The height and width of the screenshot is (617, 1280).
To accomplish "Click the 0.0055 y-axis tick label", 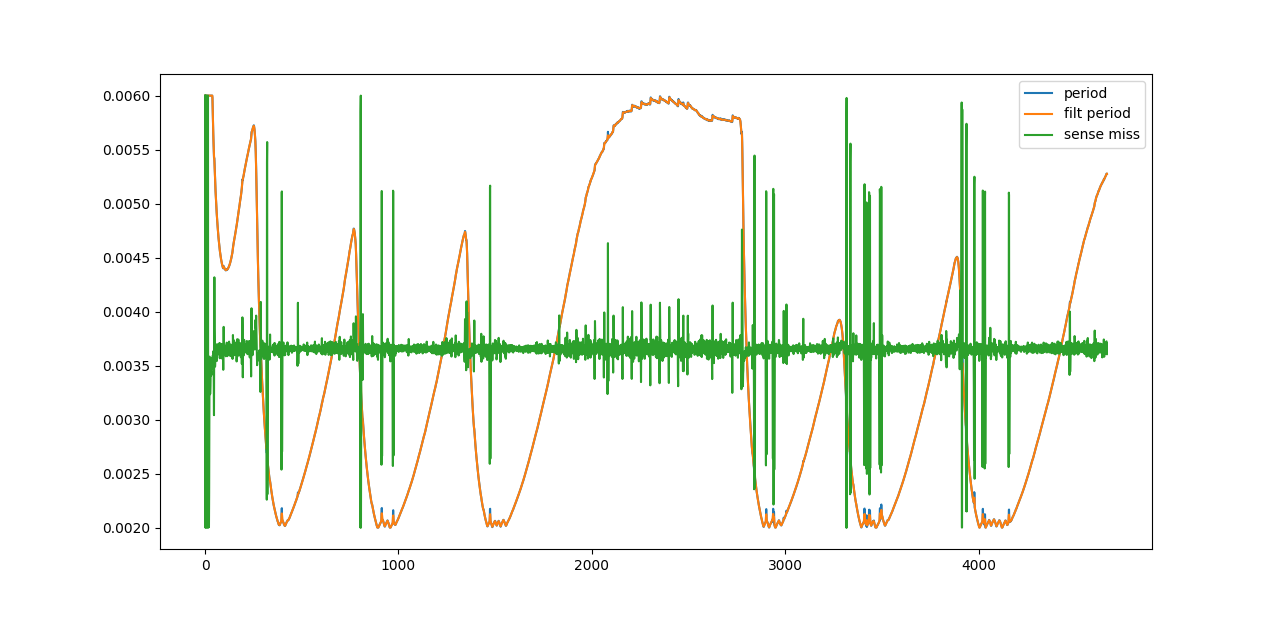I will point(128,150).
